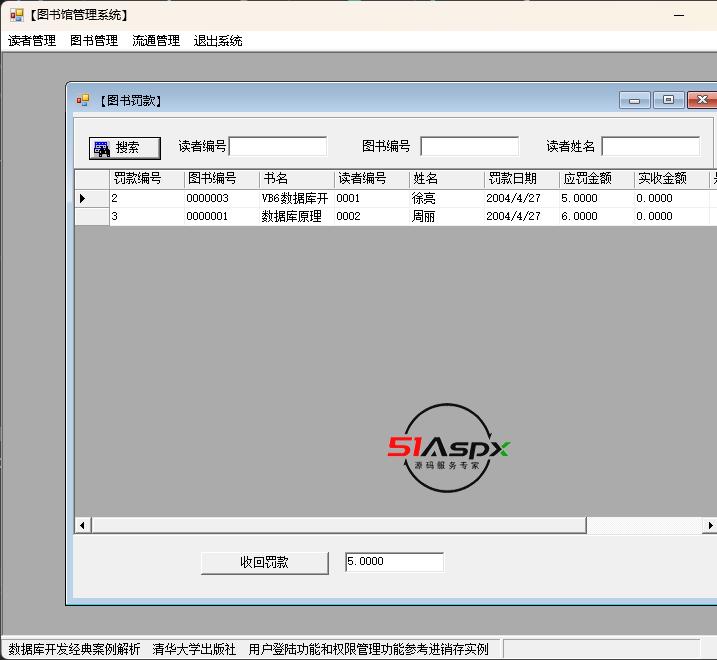Click the 读者姓名 text box
Screen dimensions: 717x660
coord(650,146)
